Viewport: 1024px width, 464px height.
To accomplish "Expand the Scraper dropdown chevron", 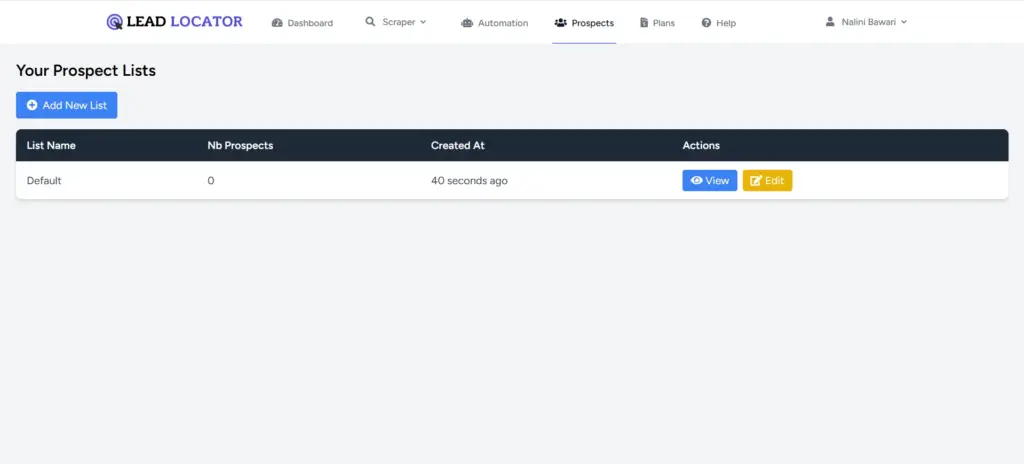I will (x=423, y=22).
